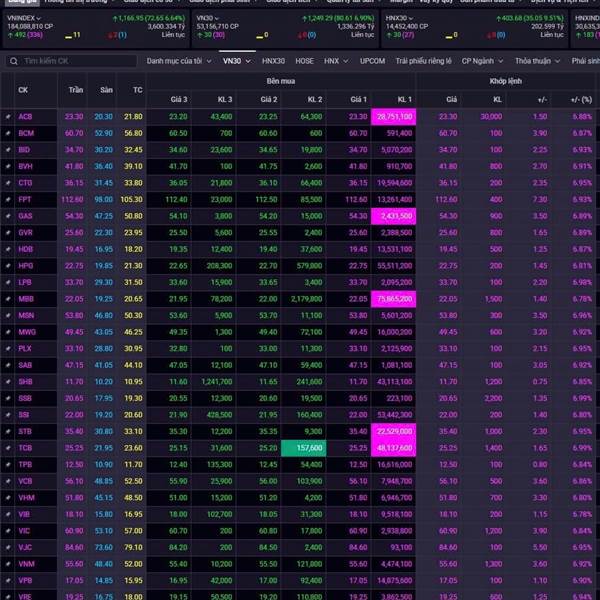Pin the TCB row
Image resolution: width=600 pixels, height=600 pixels.
click(x=8, y=448)
